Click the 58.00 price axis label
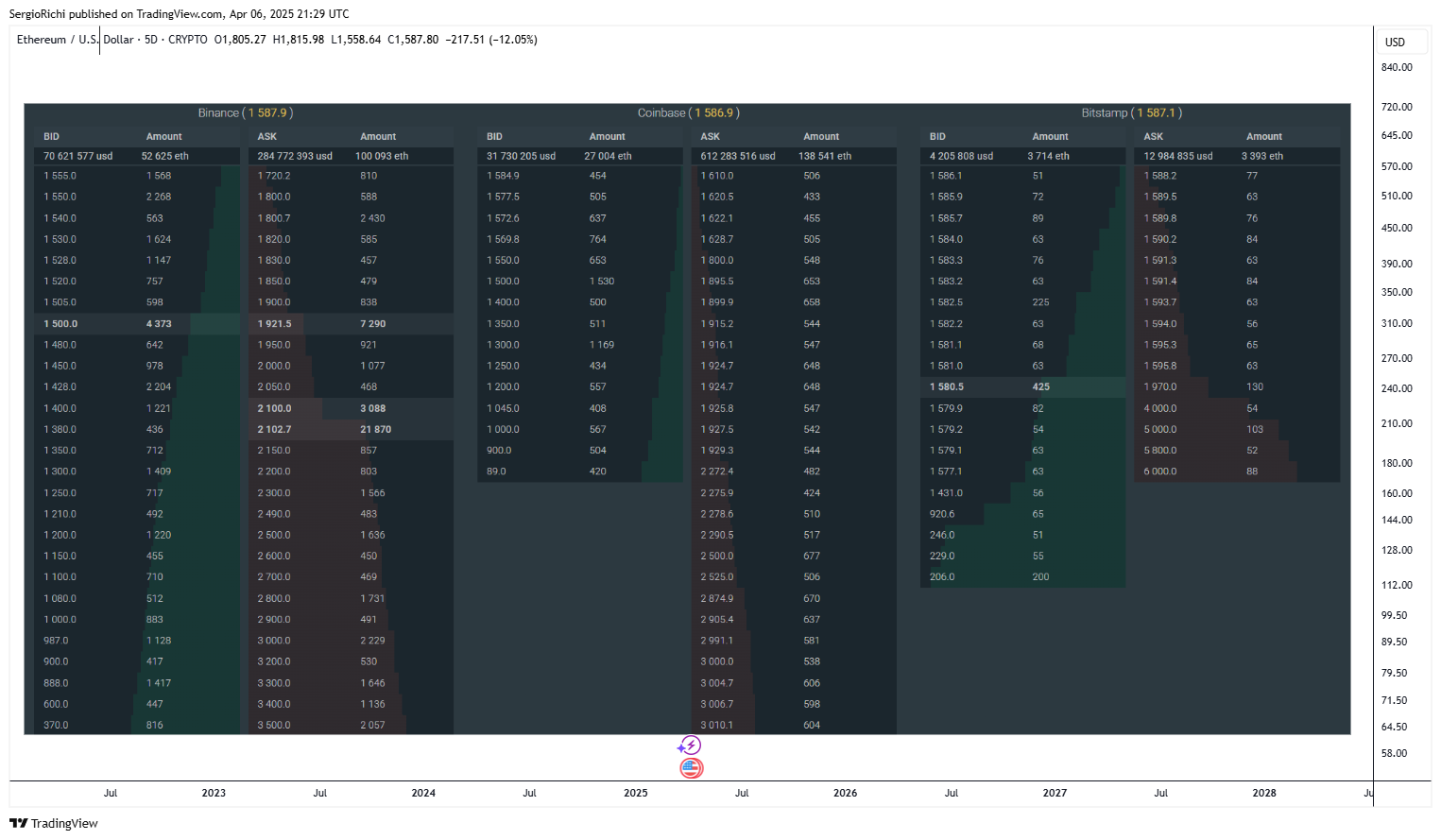 1394,754
